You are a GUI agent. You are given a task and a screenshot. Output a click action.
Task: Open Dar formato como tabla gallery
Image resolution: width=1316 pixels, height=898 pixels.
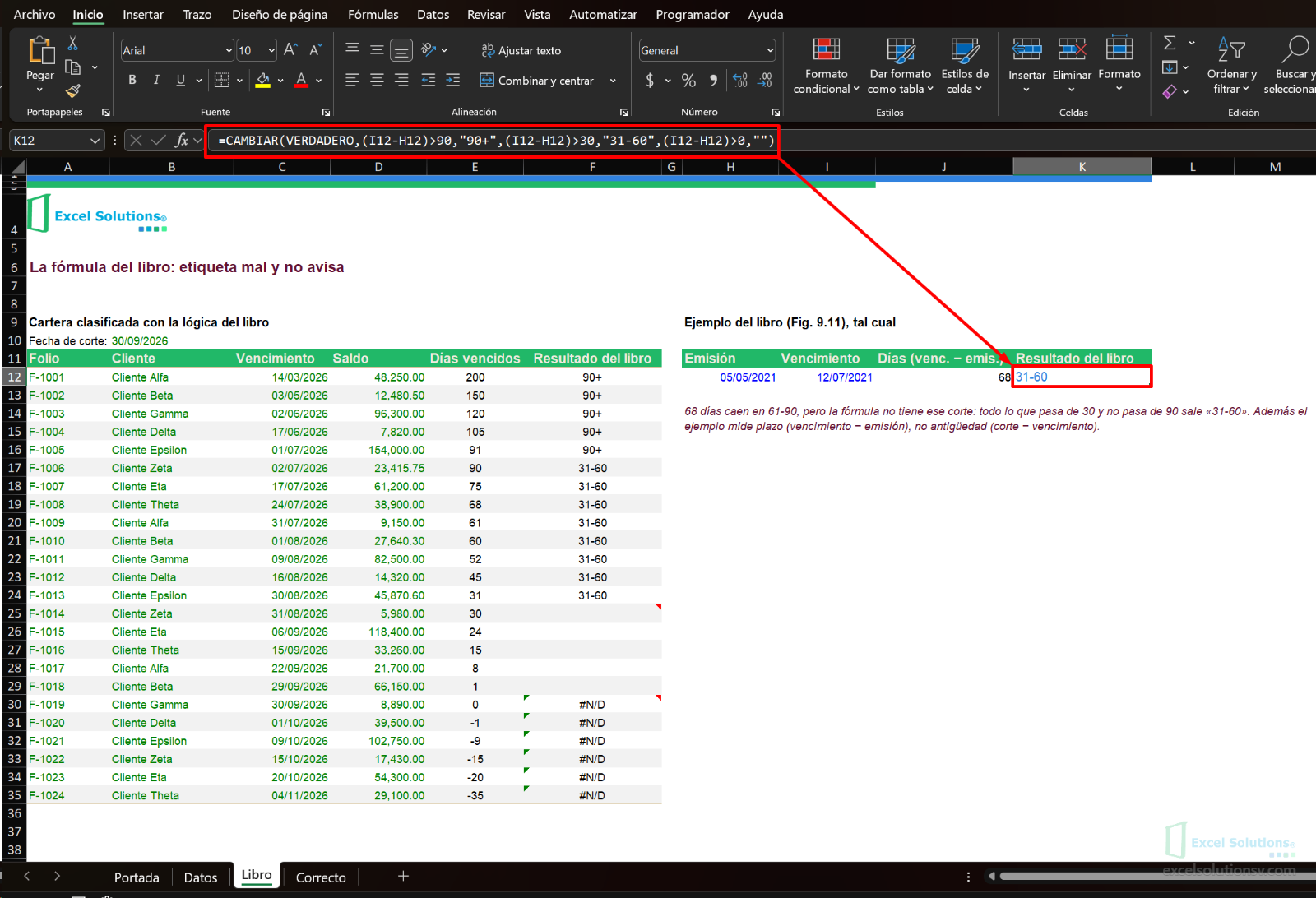[901, 66]
